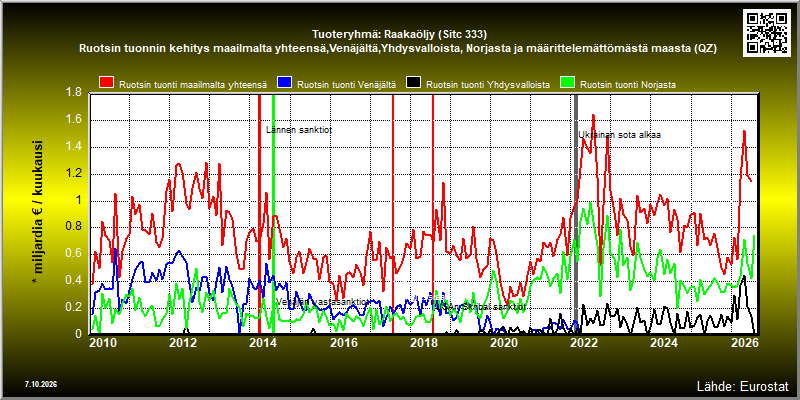Click x-axis label 2020
The height and width of the screenshot is (400, 800).
pyautogui.click(x=503, y=342)
